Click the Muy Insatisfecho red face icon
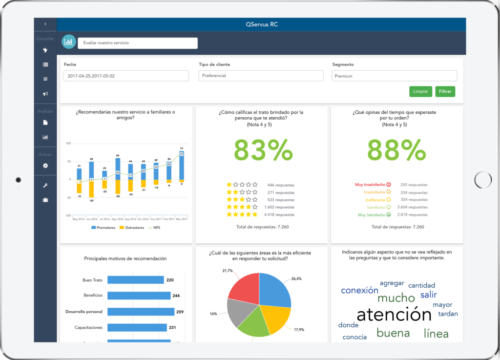Image resolution: width=500 pixels, height=360 pixels. [x=388, y=184]
